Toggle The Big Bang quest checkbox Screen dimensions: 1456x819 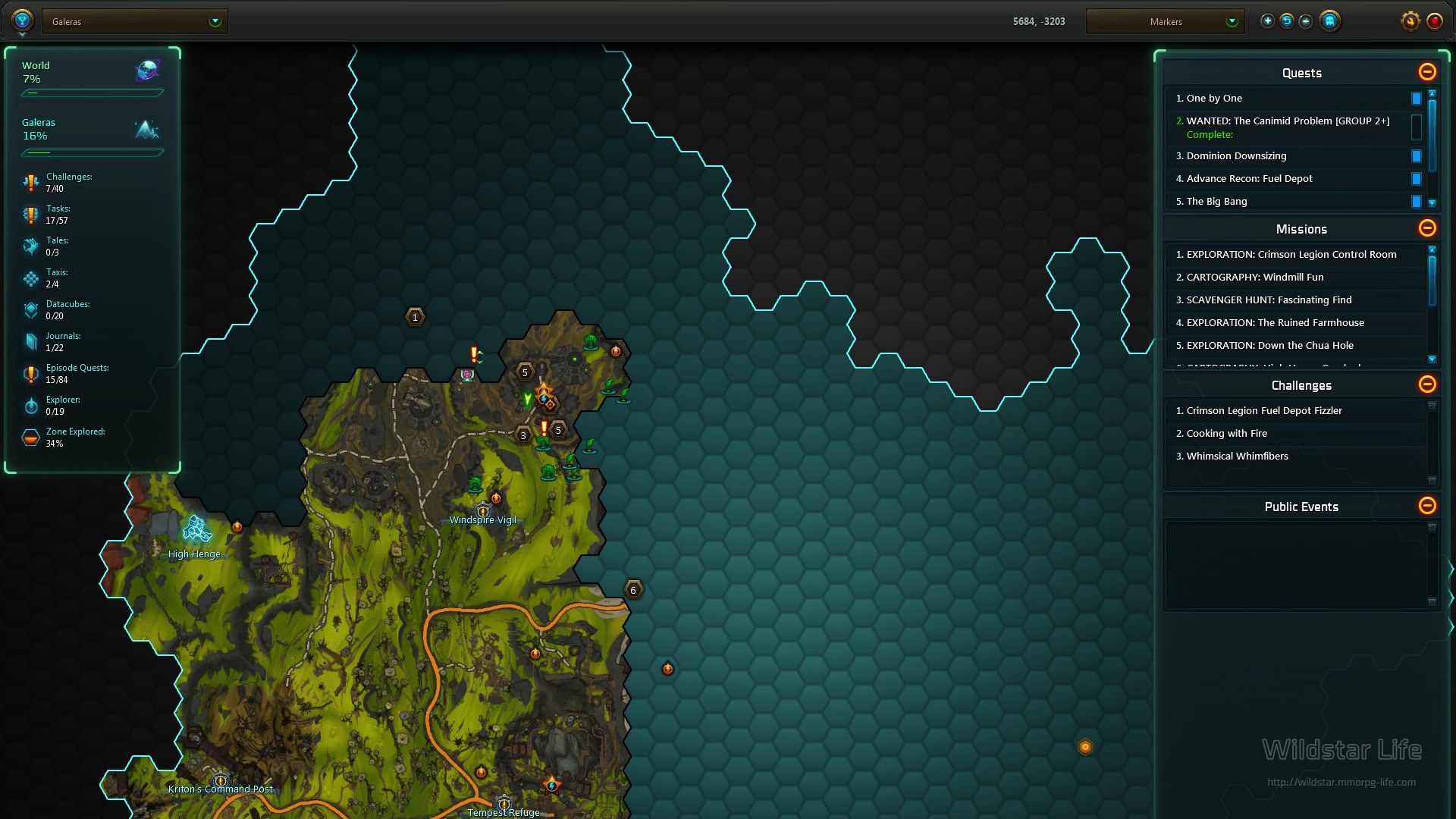[x=1416, y=202]
